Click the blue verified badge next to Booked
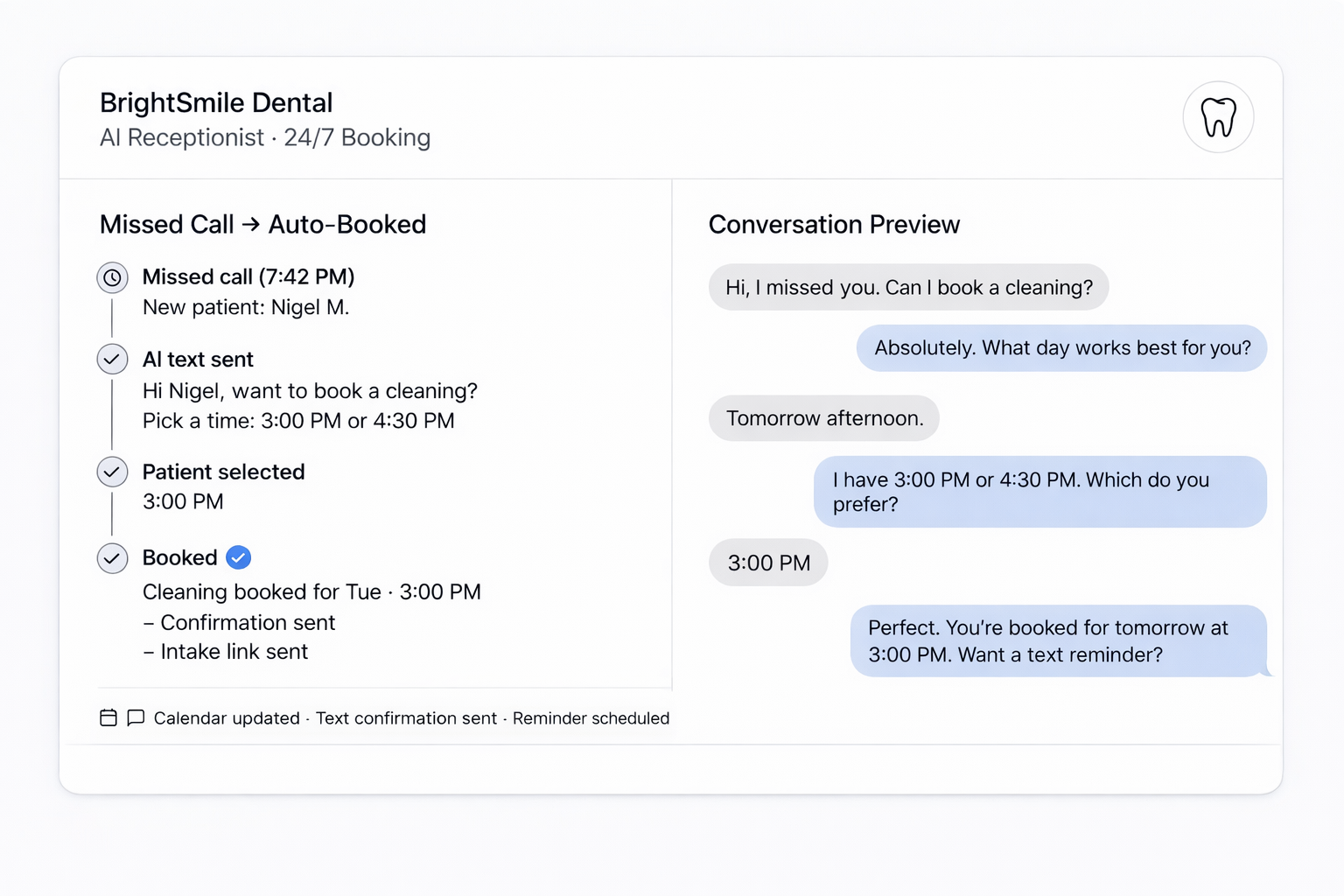The height and width of the screenshot is (896, 1344). 239,557
